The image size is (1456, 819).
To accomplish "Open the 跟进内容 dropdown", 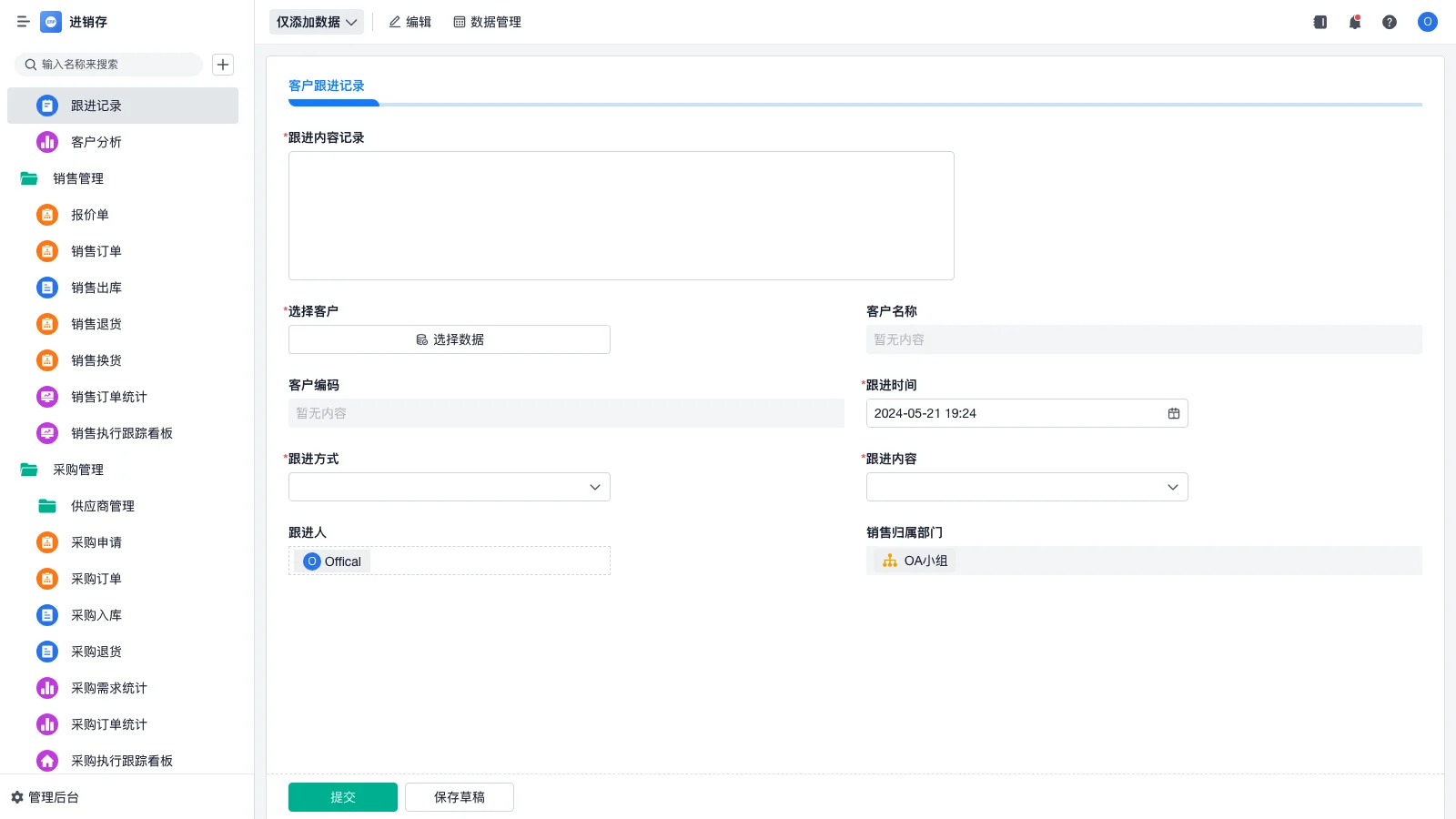I will point(1027,487).
